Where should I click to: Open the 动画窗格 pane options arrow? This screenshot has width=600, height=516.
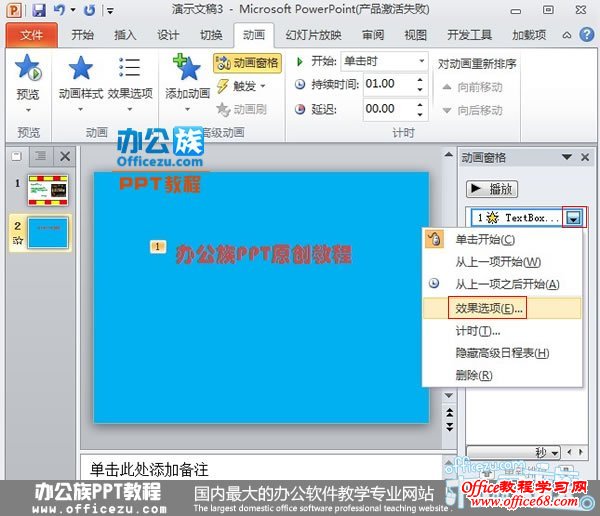pos(567,157)
